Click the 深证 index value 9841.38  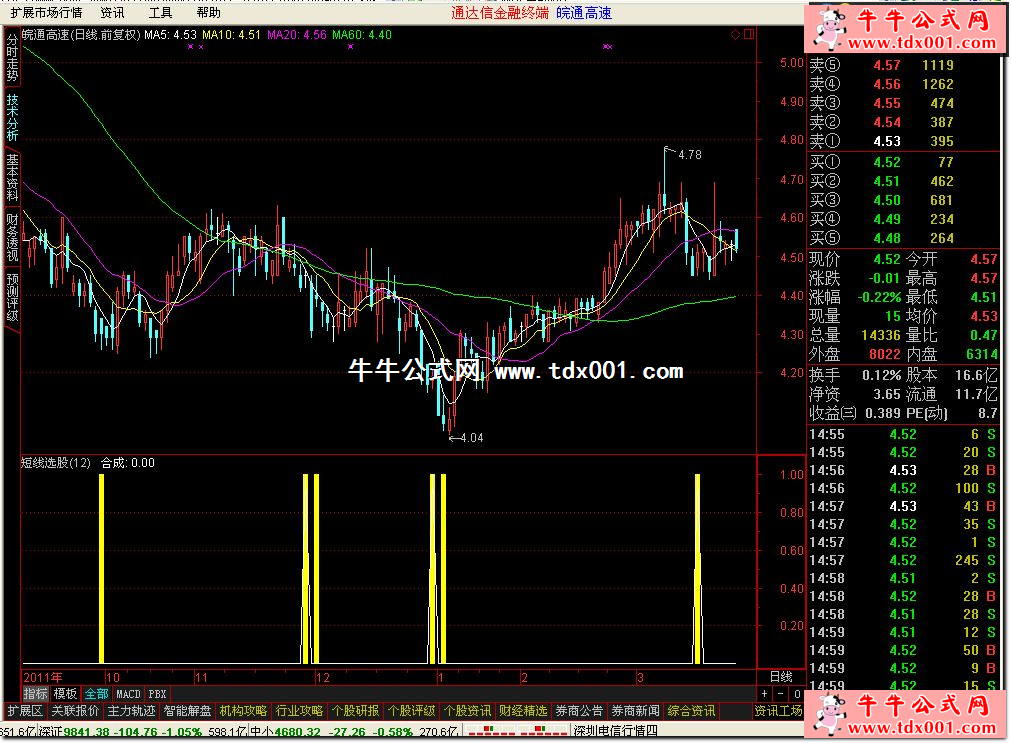[x=87, y=732]
